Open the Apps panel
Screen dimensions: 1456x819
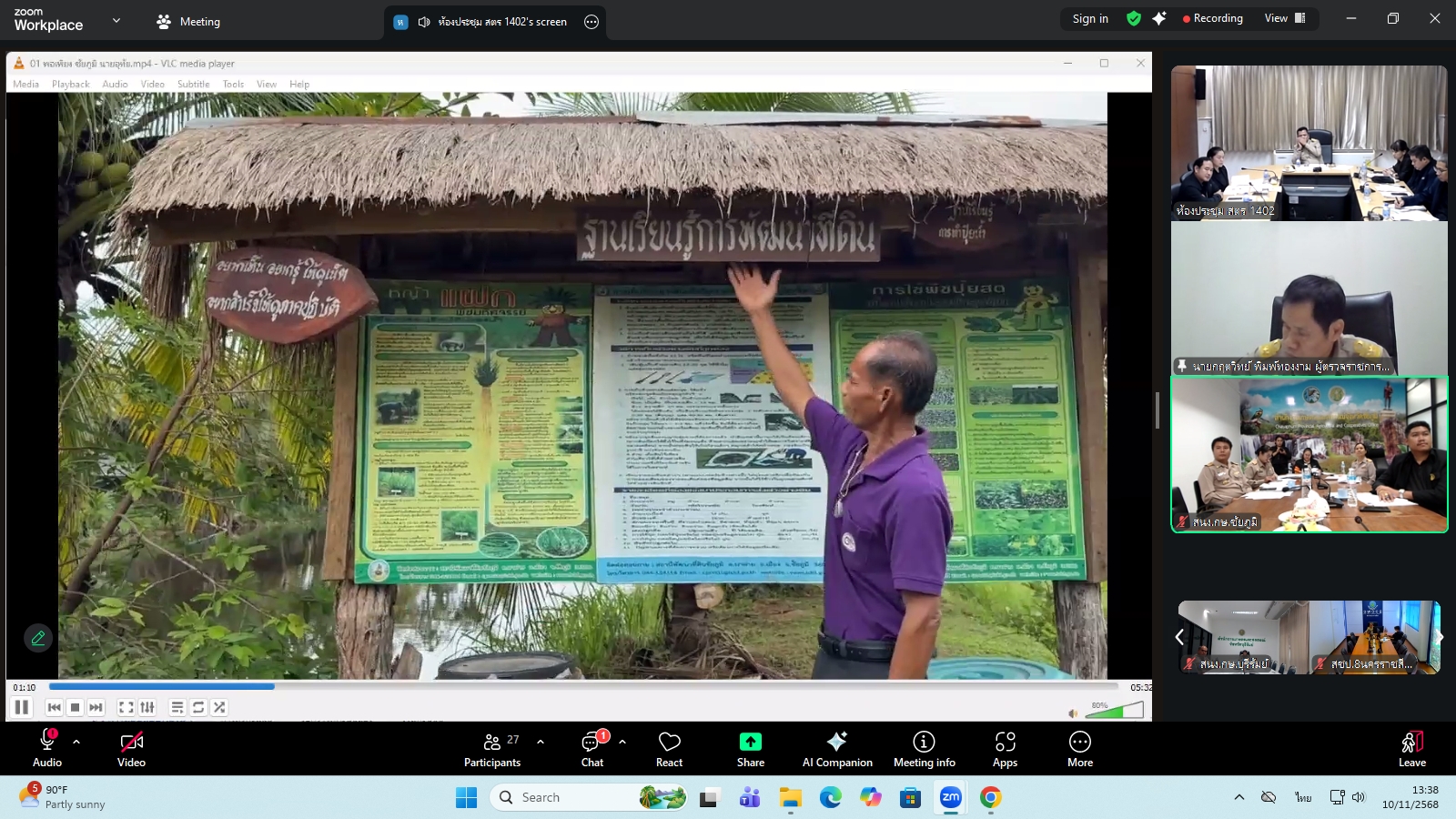click(1005, 749)
